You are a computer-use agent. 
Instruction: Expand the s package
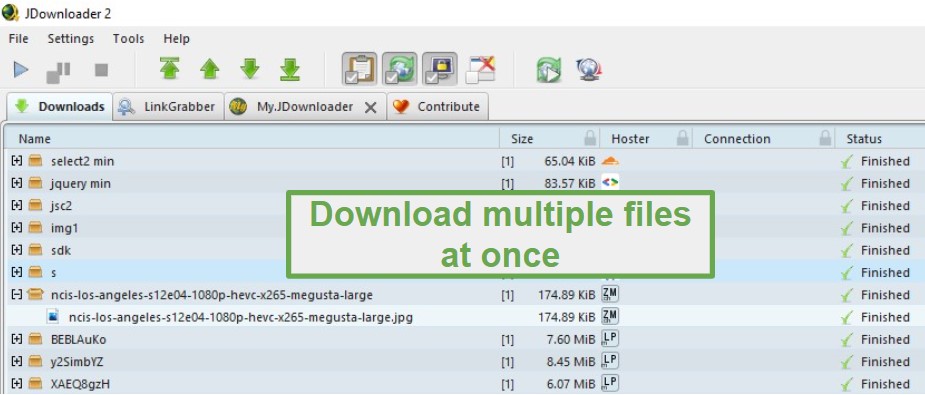tap(17, 272)
